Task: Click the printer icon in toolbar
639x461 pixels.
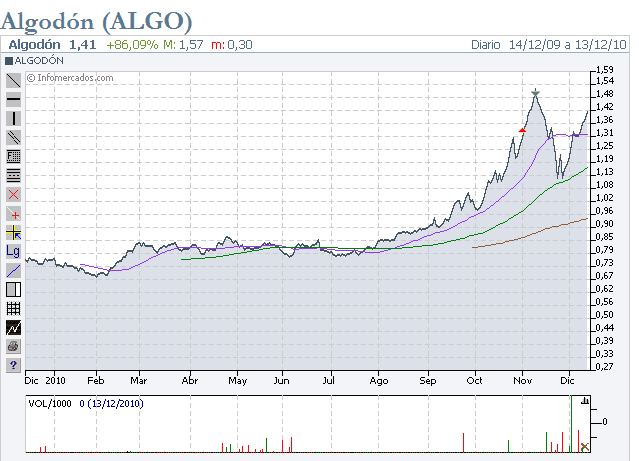Action: coord(14,346)
